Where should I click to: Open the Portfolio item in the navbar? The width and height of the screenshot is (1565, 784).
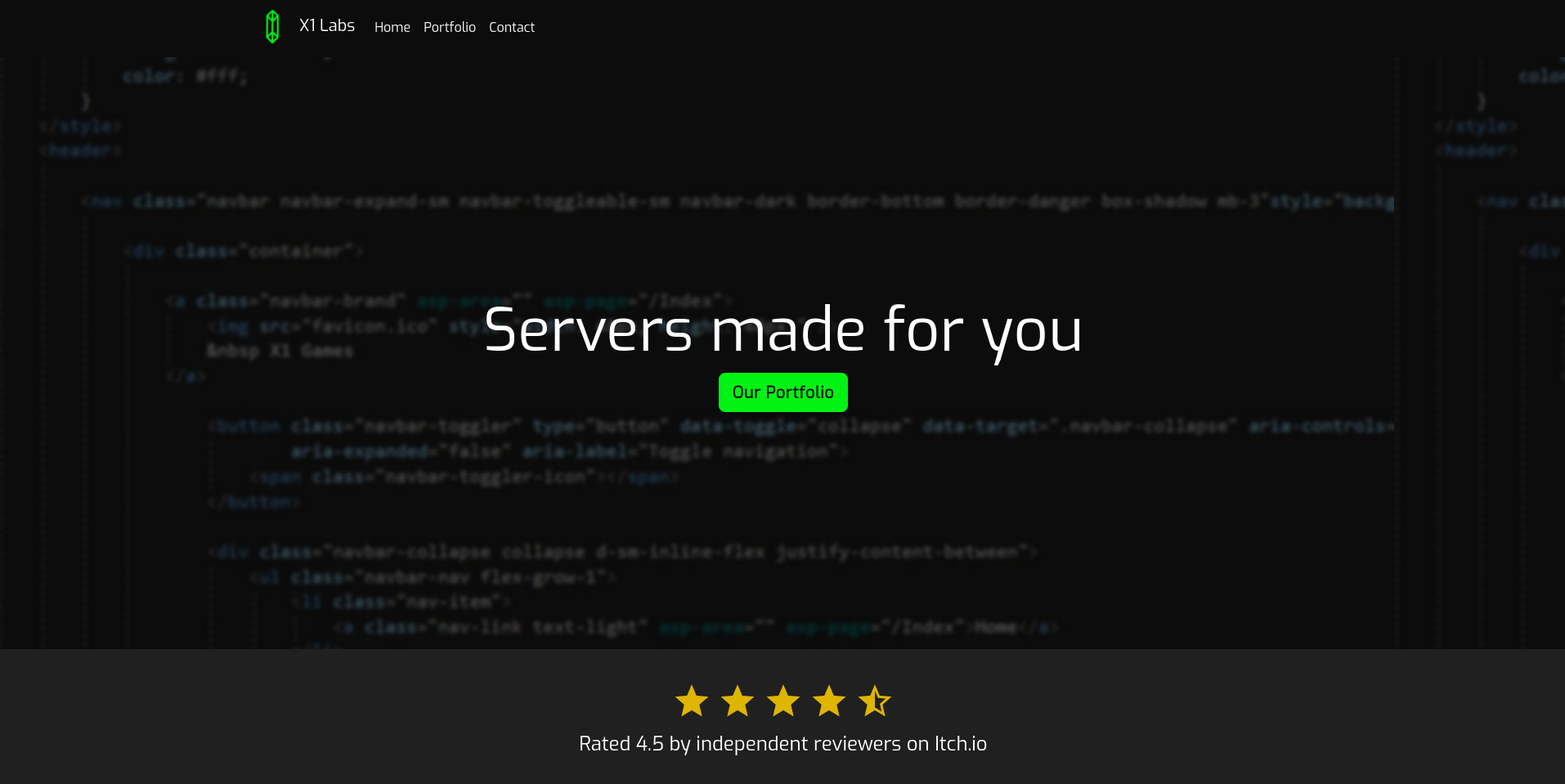[x=449, y=27]
